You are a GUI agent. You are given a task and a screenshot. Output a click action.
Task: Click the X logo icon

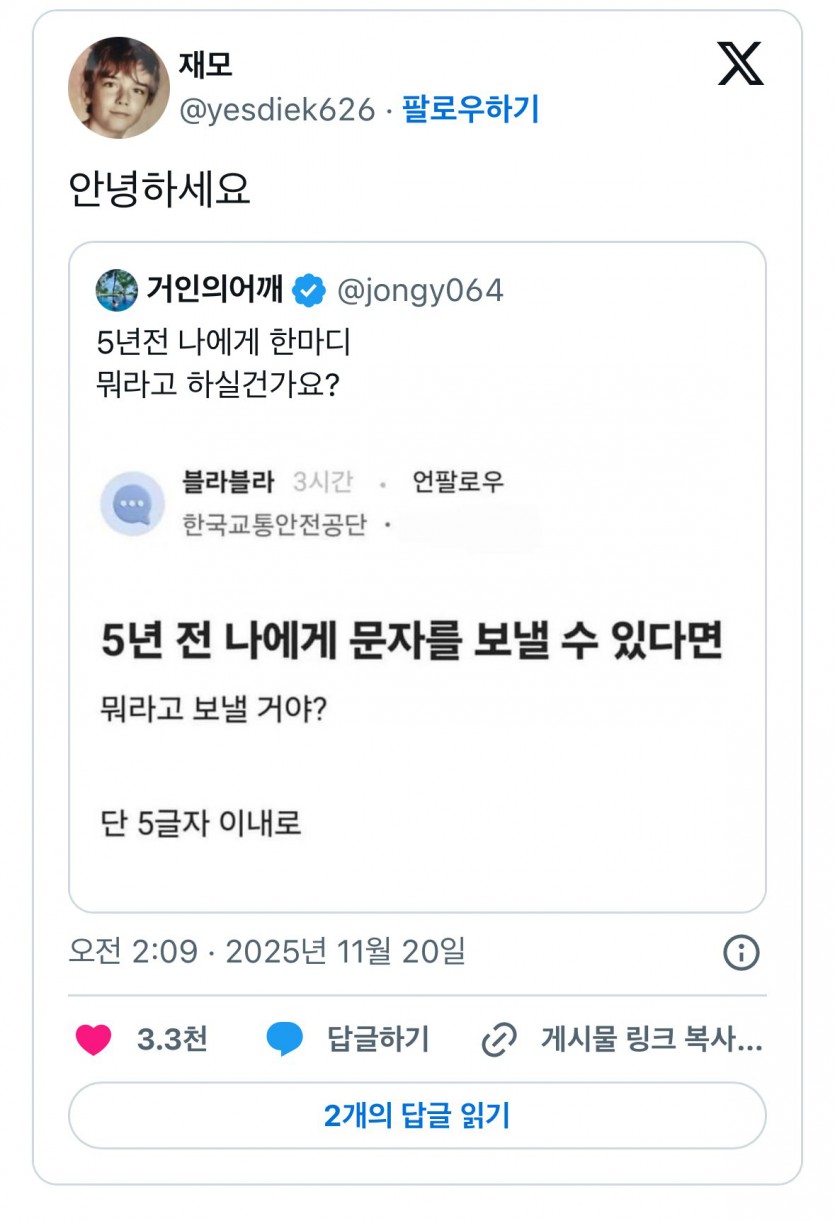click(x=740, y=64)
